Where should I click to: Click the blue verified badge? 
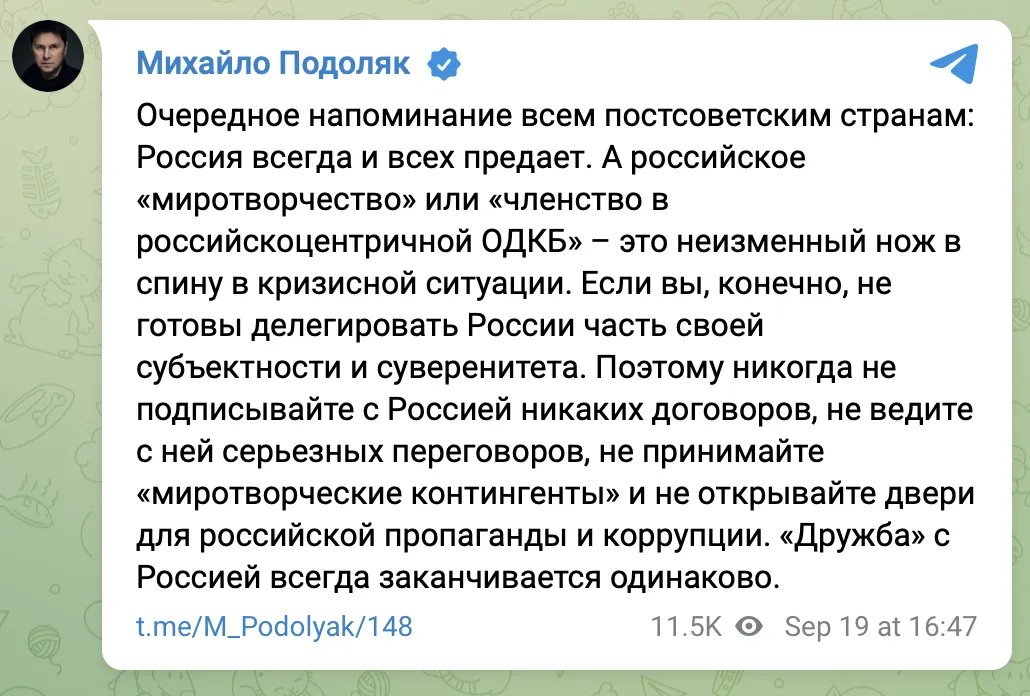click(444, 64)
